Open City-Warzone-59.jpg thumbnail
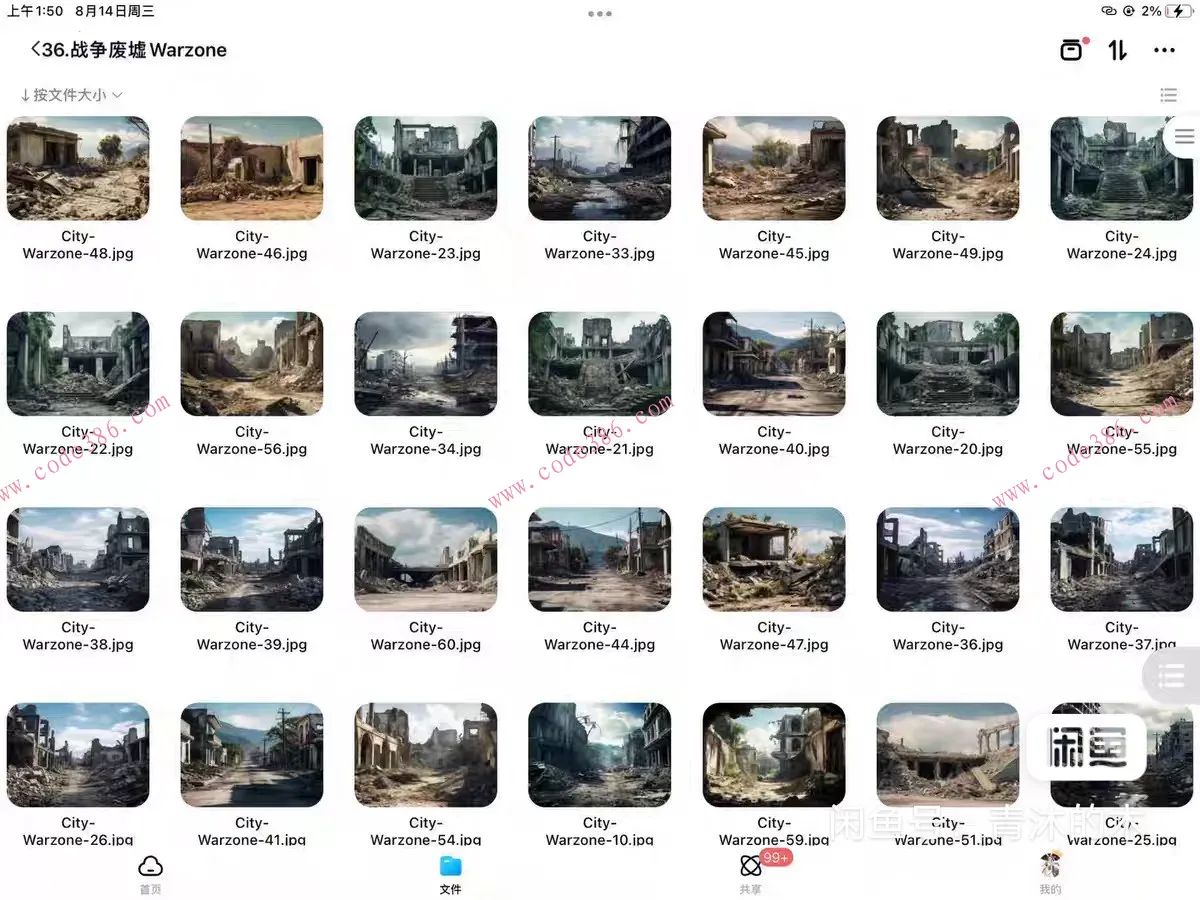1200x900 pixels. (x=774, y=755)
